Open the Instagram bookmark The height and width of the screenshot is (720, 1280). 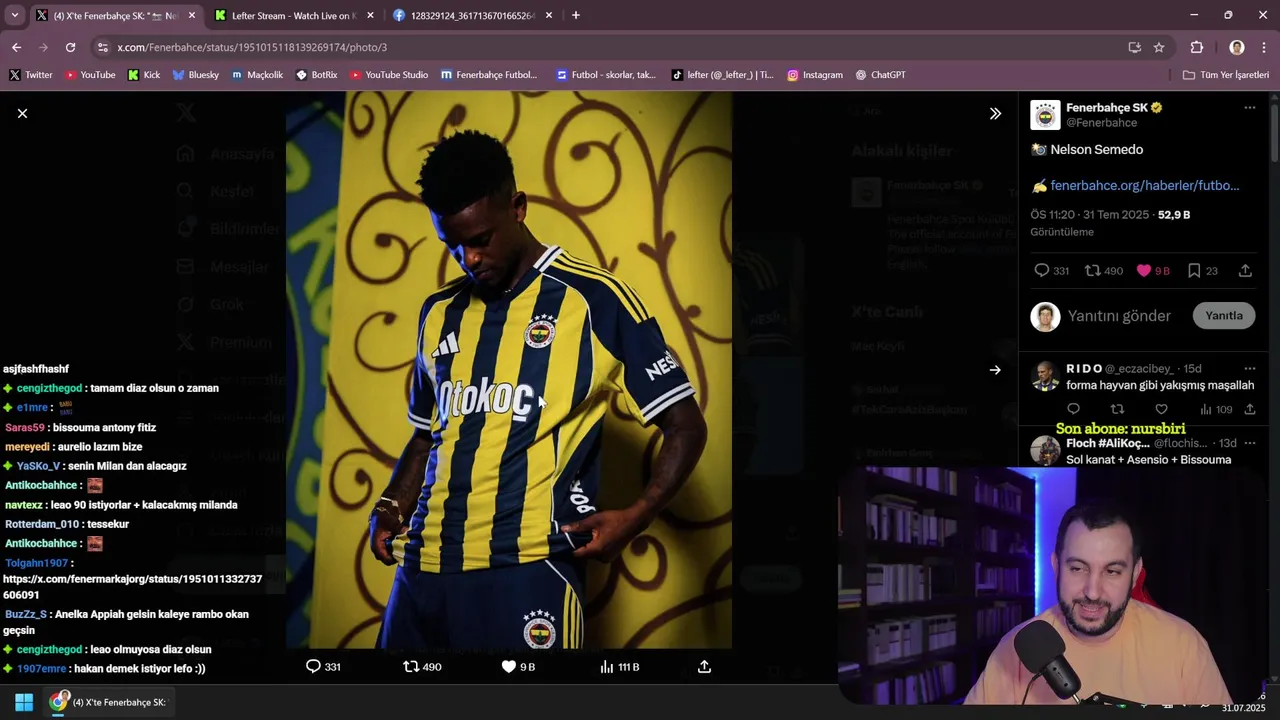[x=815, y=75]
